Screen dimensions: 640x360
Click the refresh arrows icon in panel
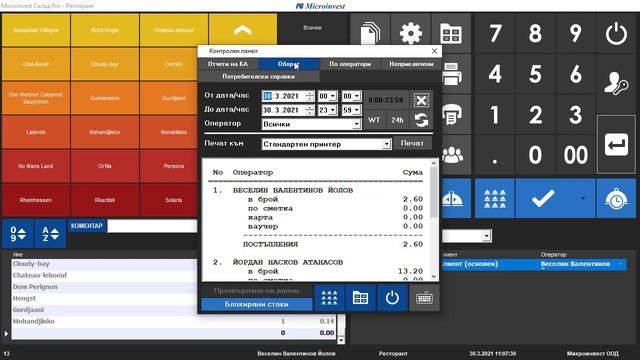[x=421, y=120]
